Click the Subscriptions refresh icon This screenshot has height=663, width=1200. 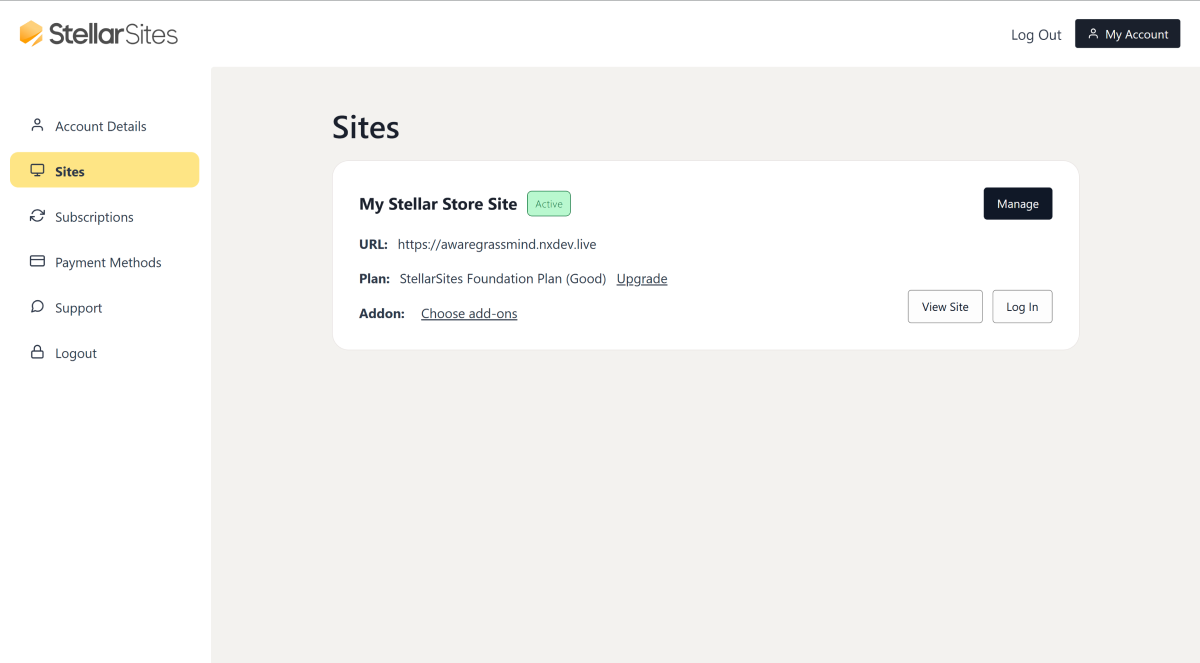(x=38, y=216)
